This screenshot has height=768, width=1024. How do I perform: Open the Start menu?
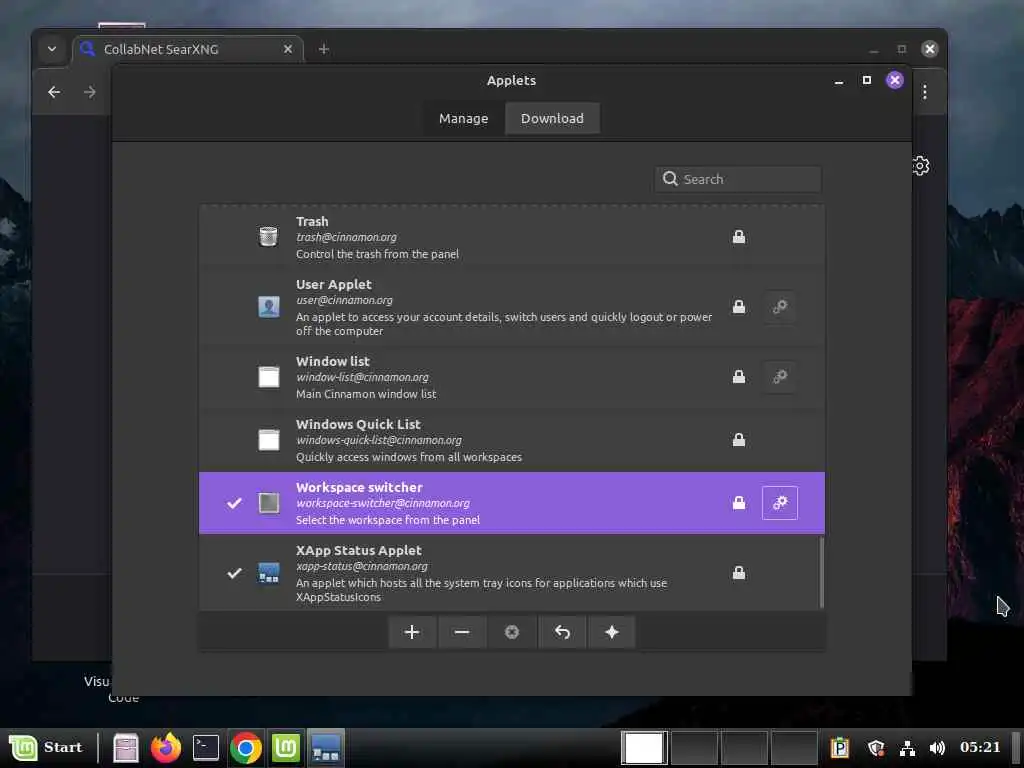pos(46,747)
